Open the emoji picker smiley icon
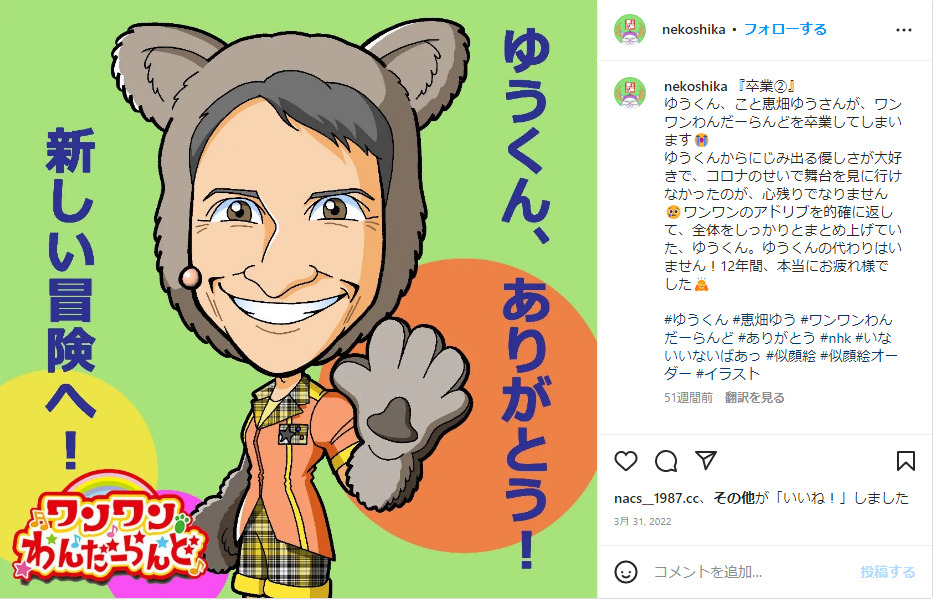This screenshot has height=601, width=937. click(x=626, y=572)
